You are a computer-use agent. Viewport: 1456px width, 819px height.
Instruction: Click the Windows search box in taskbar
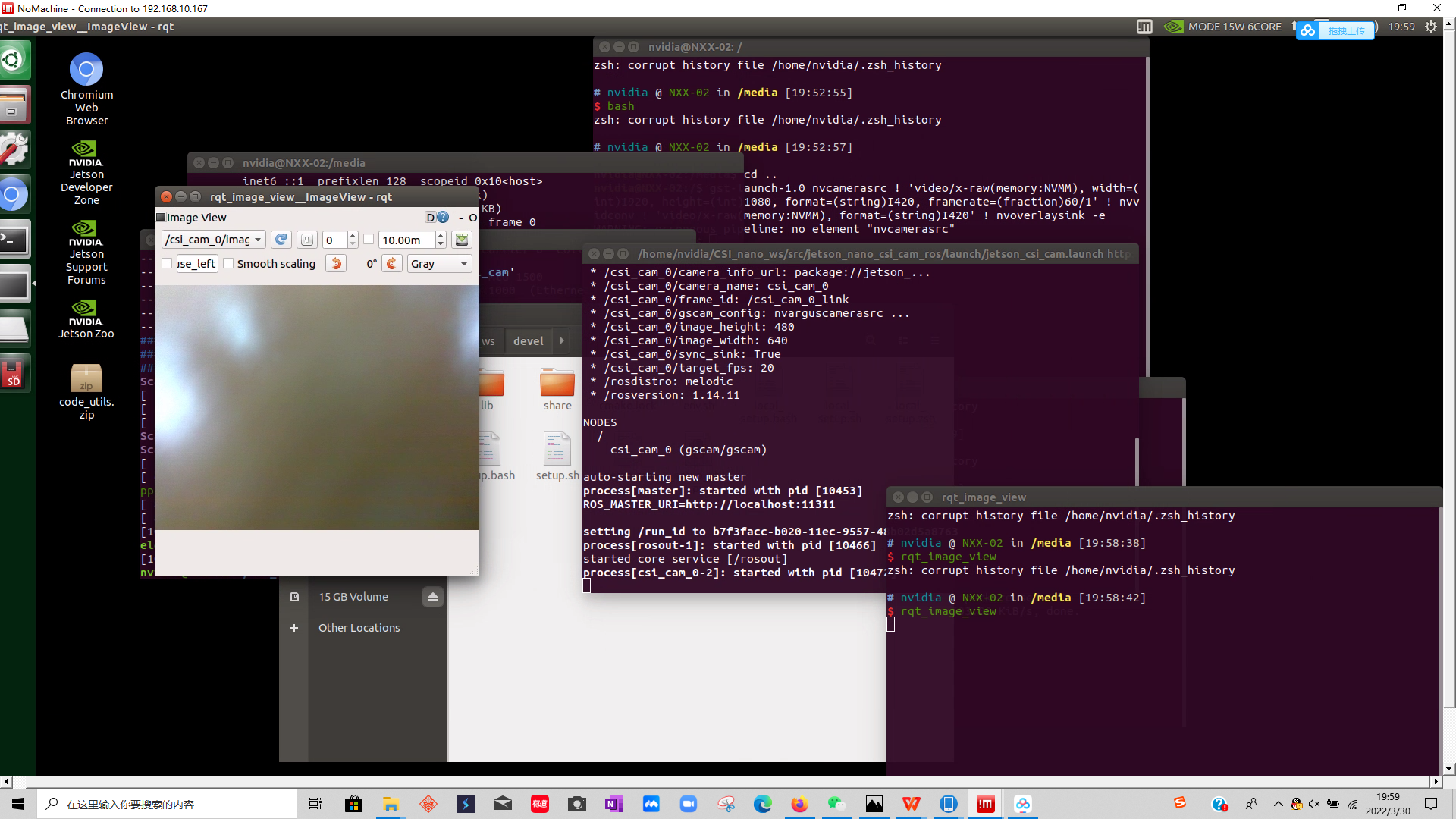167,804
